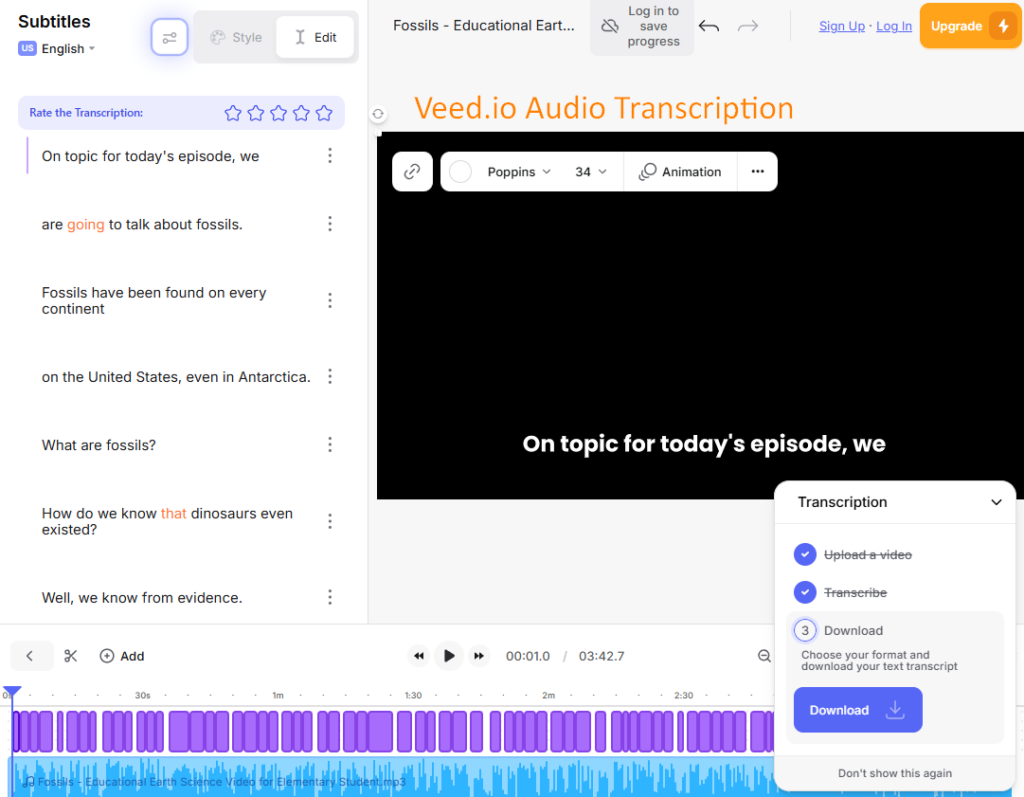Viewport: 1024px width, 797px height.
Task: Switch to the Style tab
Action: coord(236,37)
